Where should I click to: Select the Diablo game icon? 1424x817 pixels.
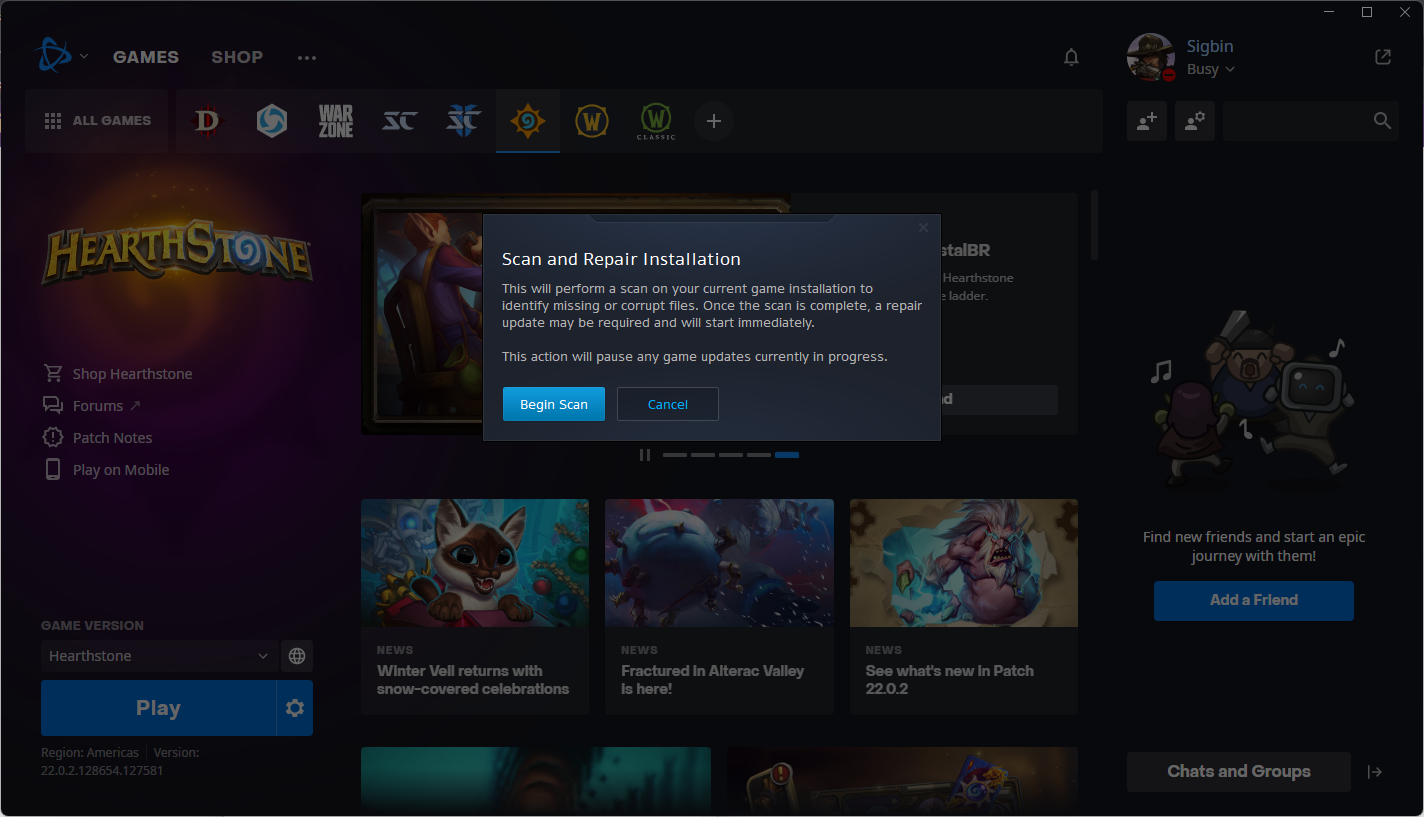pos(207,121)
